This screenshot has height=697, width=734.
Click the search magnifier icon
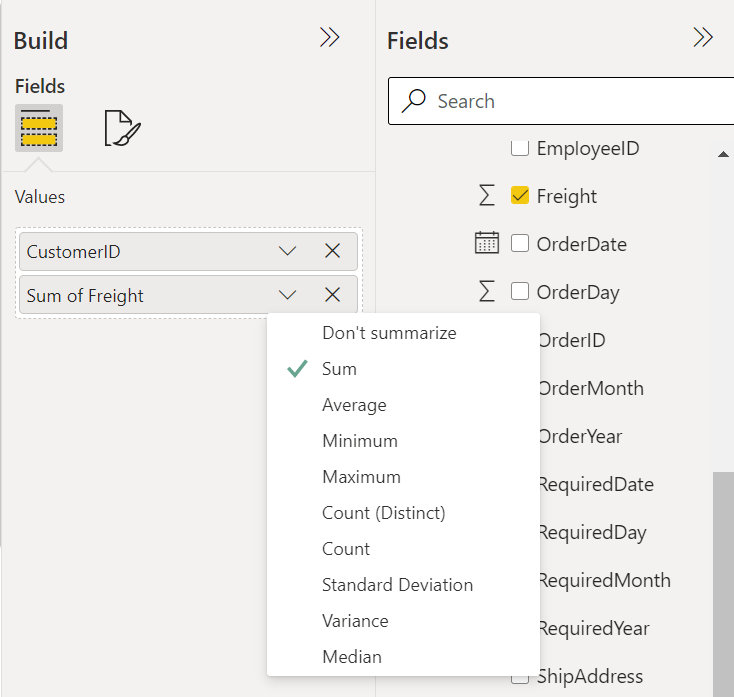click(x=414, y=101)
